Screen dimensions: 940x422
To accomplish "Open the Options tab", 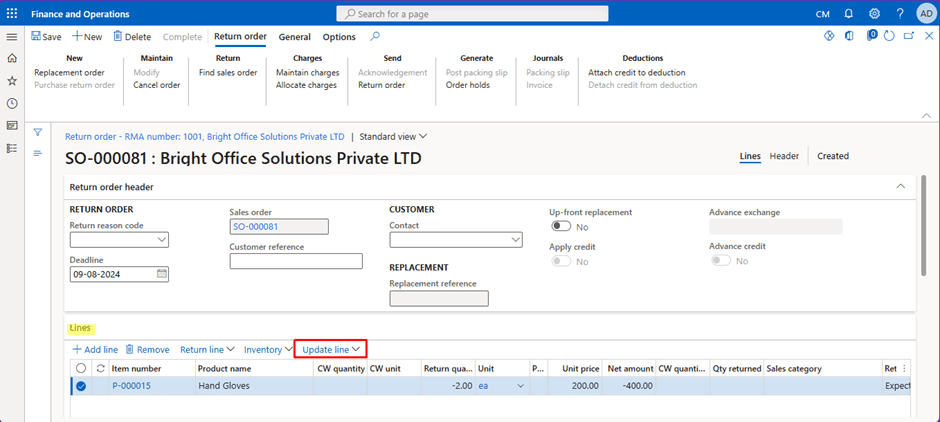I will 339,37.
